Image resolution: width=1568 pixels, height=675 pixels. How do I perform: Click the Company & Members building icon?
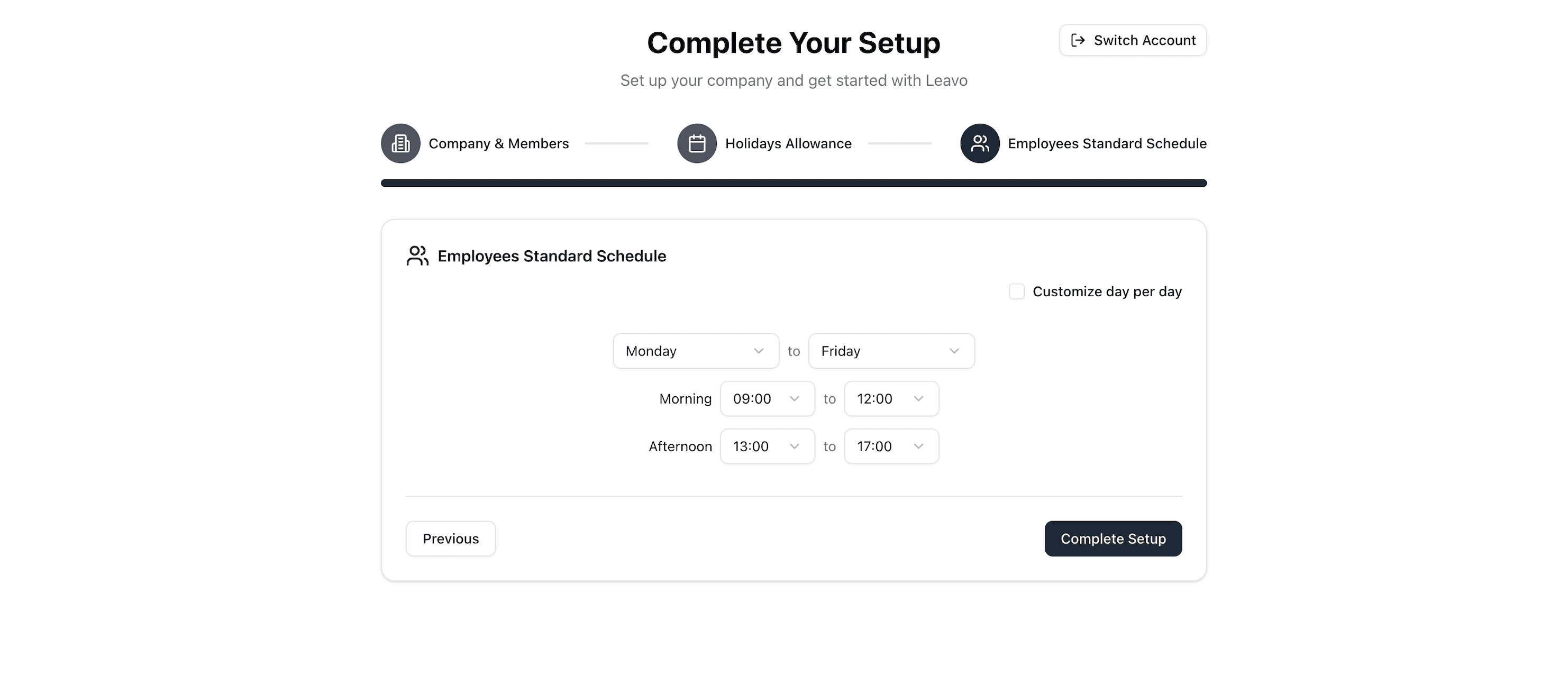(400, 143)
